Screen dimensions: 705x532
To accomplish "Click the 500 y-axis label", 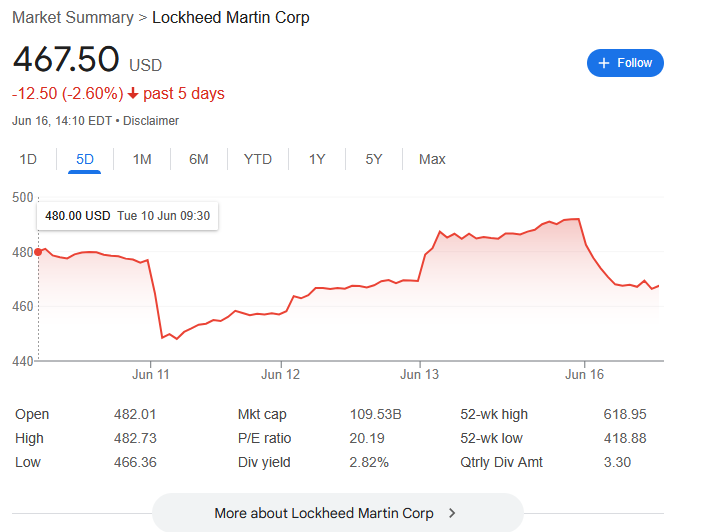I will 22,197.
